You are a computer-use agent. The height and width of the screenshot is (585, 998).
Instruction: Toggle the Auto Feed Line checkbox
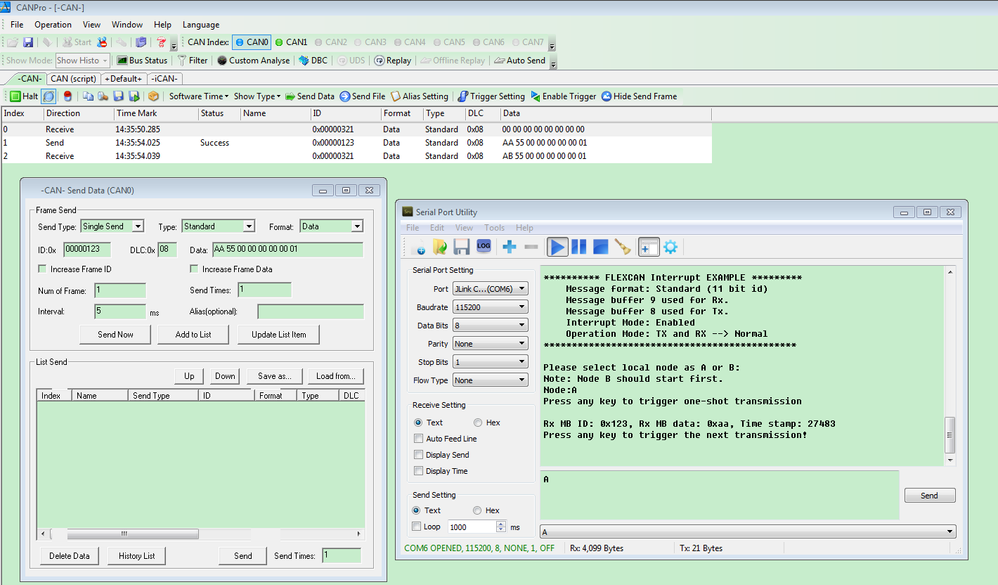click(x=418, y=439)
